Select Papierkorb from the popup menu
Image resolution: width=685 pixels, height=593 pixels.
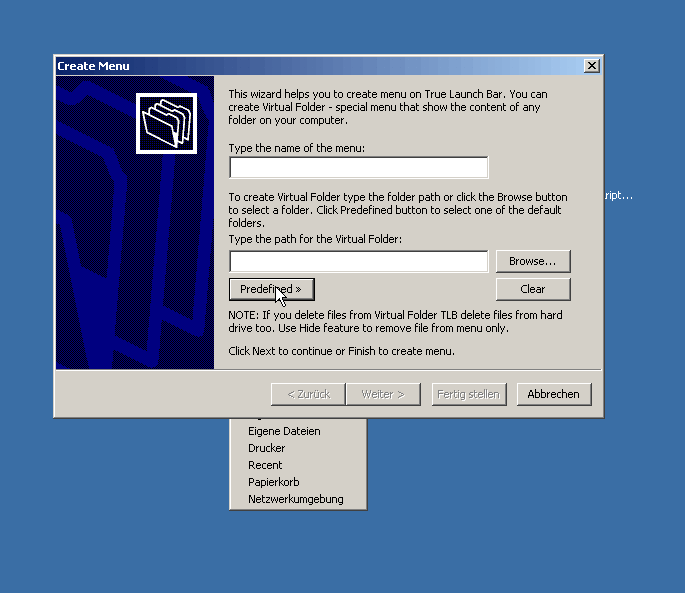[274, 482]
